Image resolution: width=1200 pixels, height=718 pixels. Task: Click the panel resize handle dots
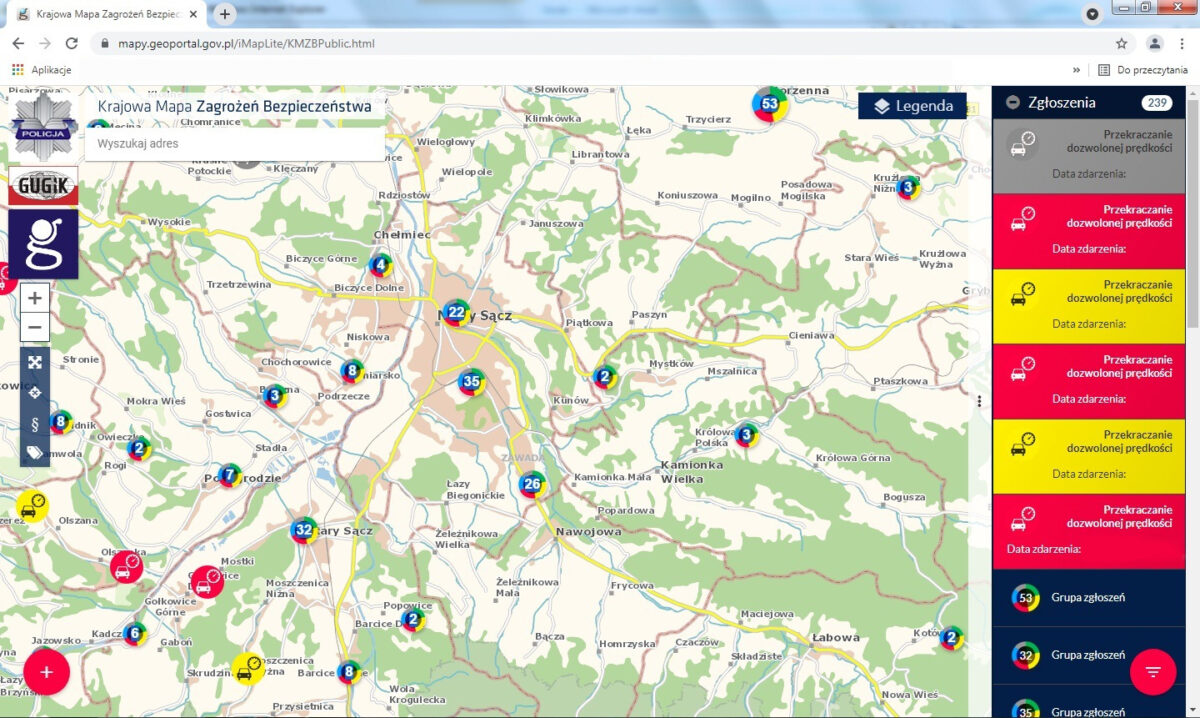pyautogui.click(x=980, y=401)
